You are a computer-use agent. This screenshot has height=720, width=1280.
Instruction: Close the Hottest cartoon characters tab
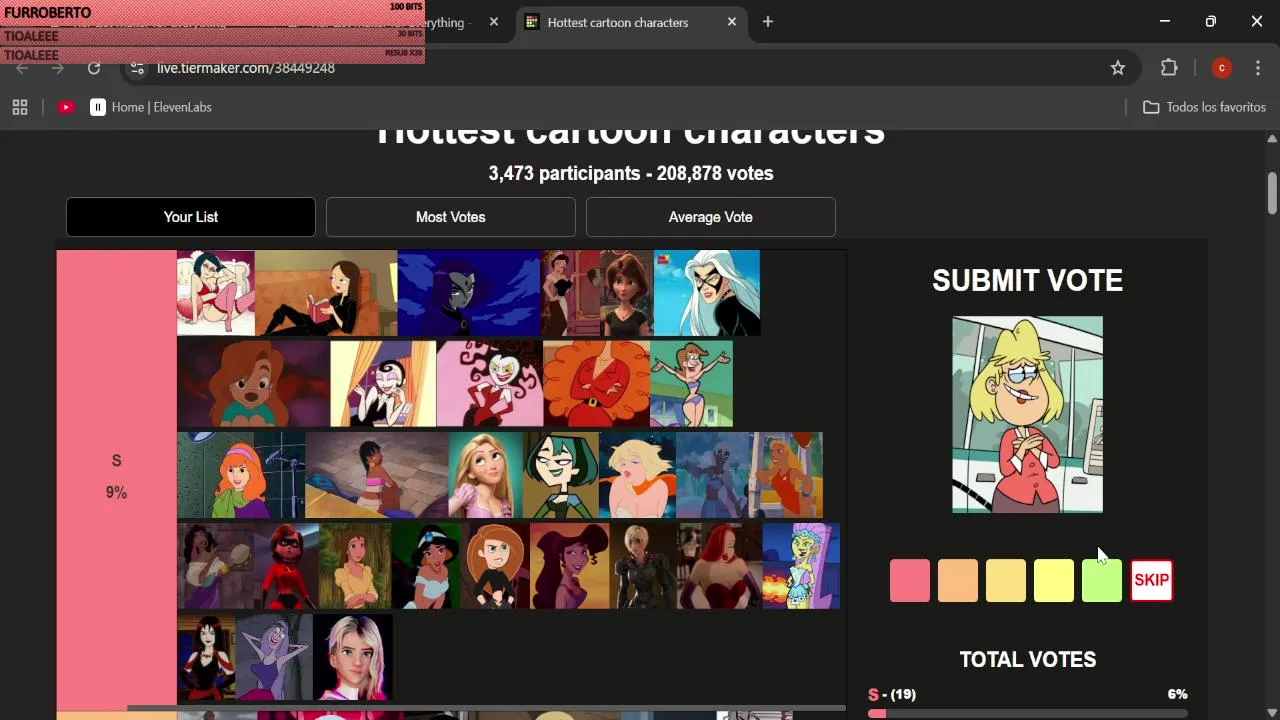732,22
